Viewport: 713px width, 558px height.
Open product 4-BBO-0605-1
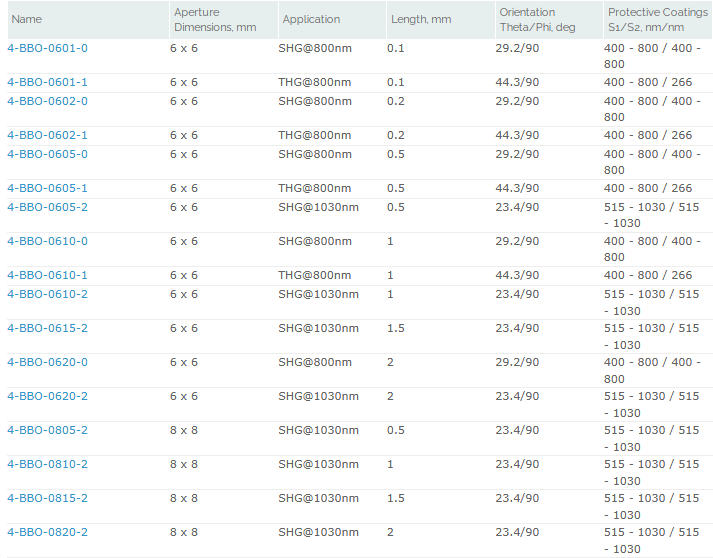coord(47,188)
